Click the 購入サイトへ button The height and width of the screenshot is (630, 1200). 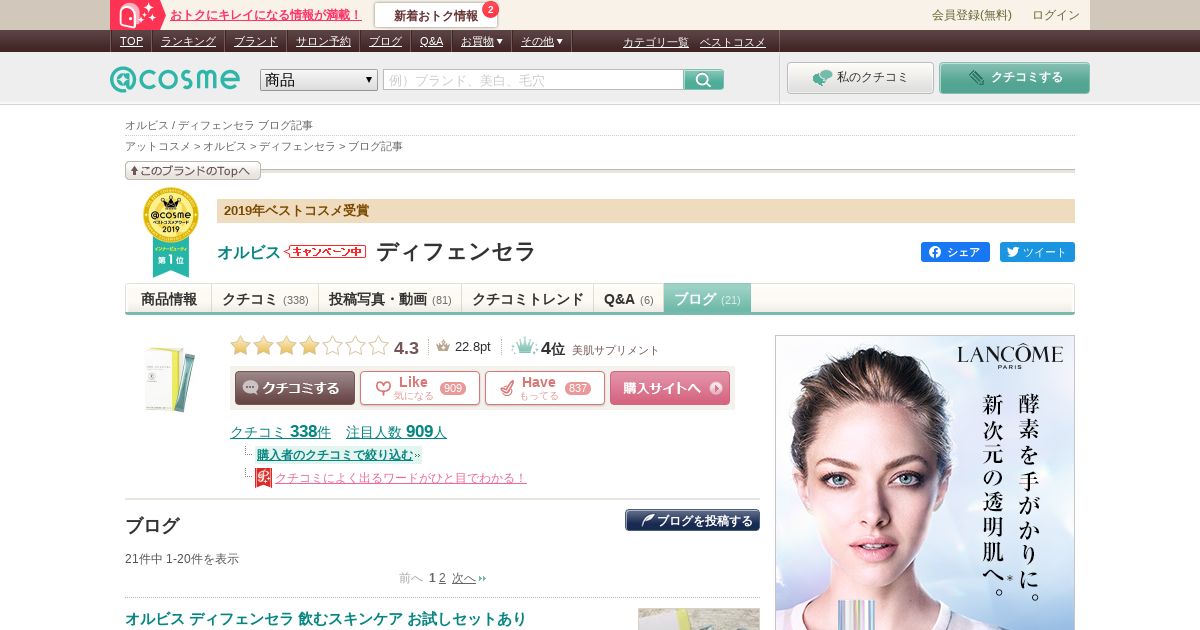(670, 388)
